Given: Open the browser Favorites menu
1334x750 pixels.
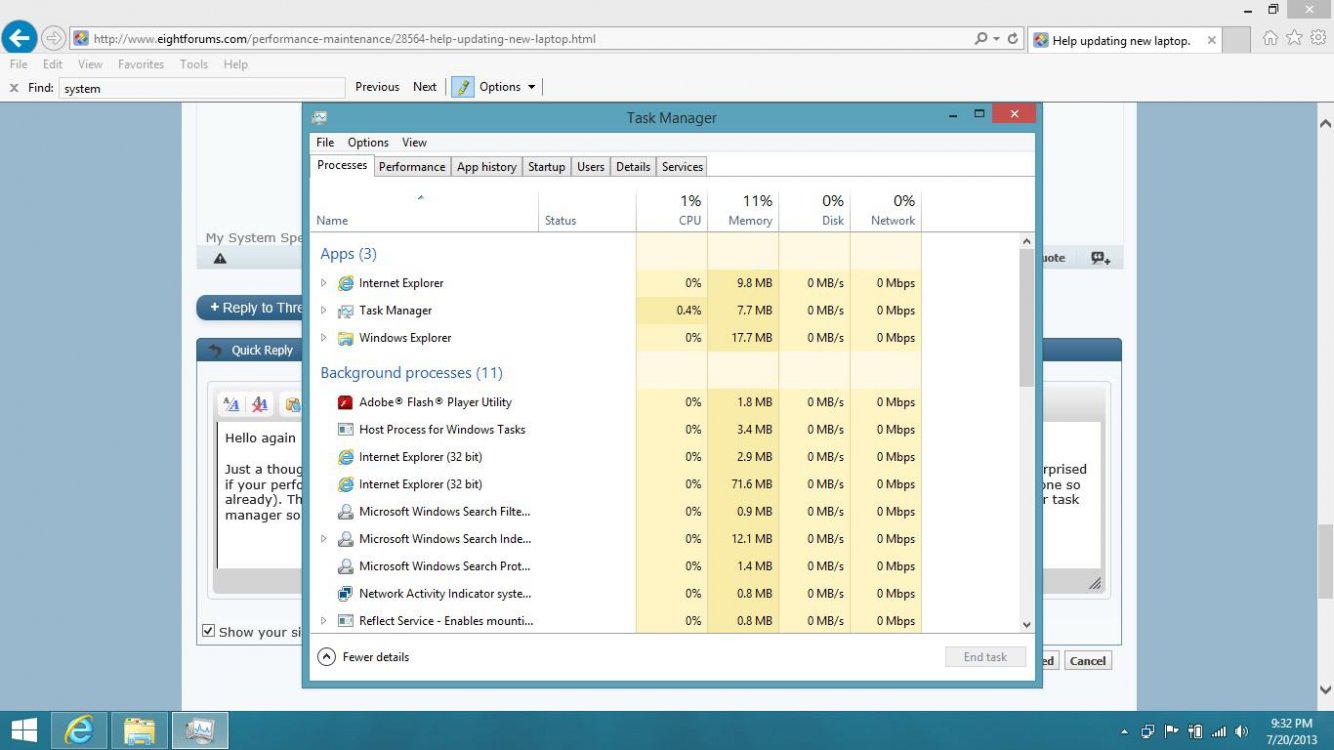Looking at the screenshot, I should (141, 64).
